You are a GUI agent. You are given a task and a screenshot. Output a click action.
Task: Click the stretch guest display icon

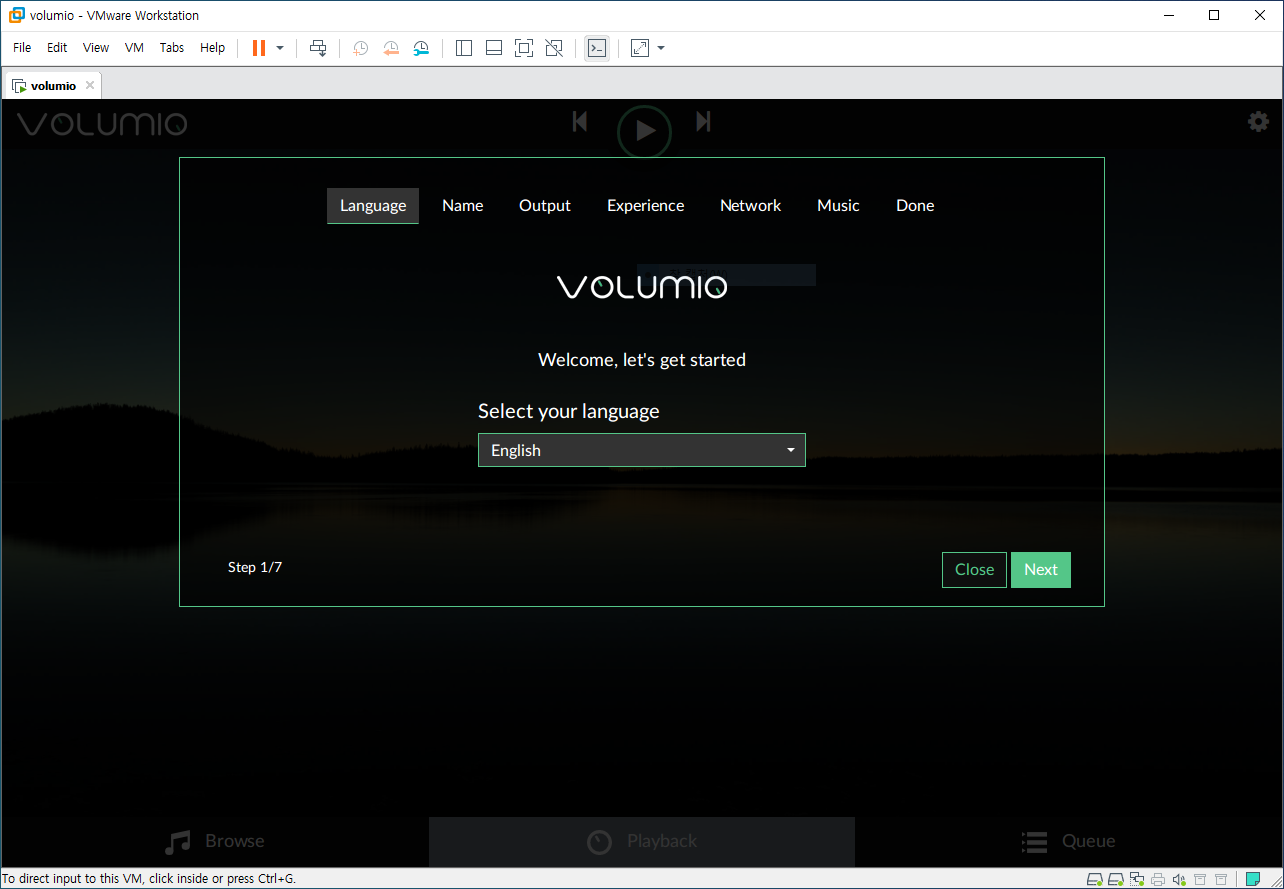(x=640, y=48)
